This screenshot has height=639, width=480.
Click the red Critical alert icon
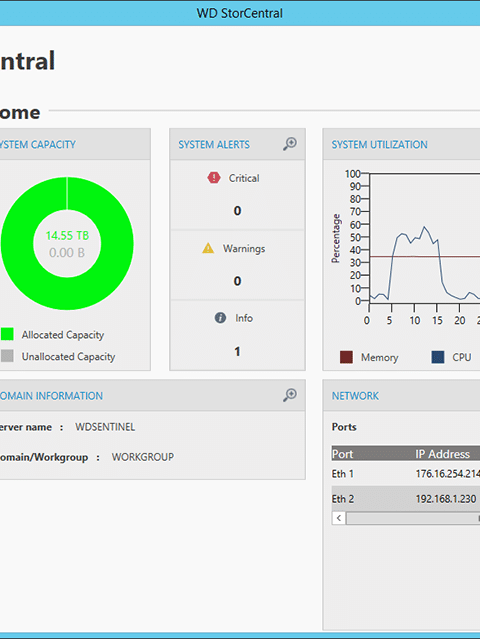click(214, 178)
